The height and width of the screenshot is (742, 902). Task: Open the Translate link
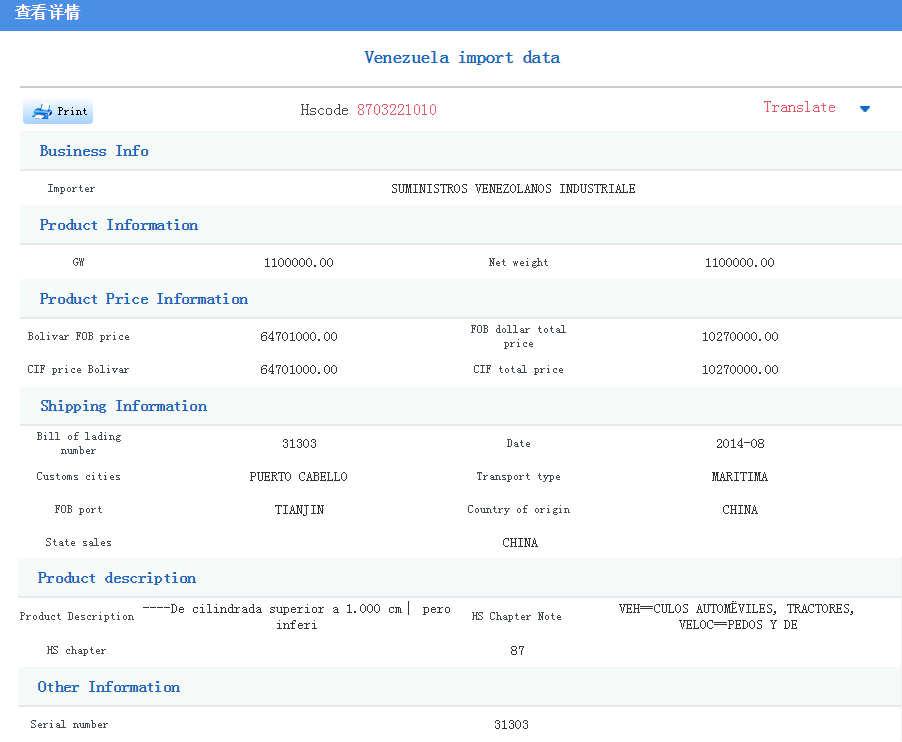(x=799, y=108)
